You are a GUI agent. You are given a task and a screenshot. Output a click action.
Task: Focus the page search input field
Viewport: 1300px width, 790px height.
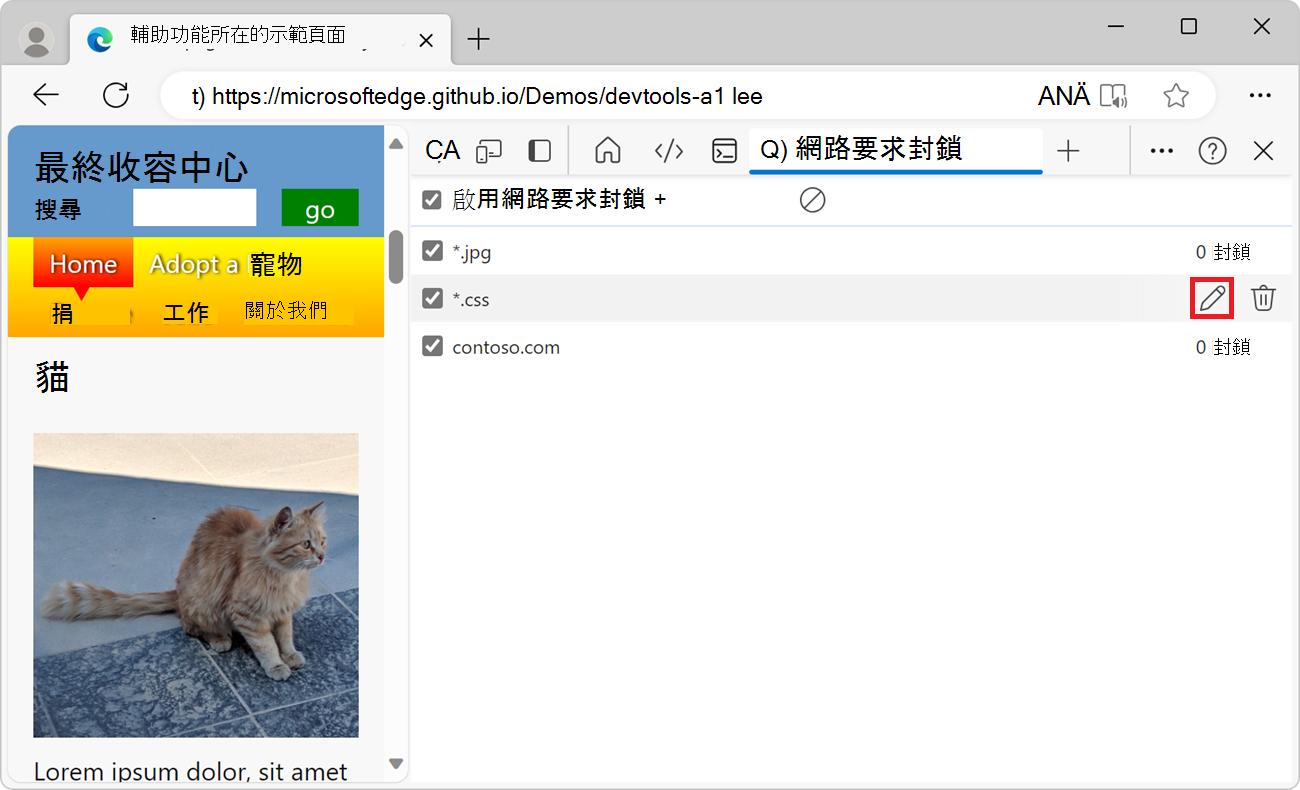click(x=195, y=208)
